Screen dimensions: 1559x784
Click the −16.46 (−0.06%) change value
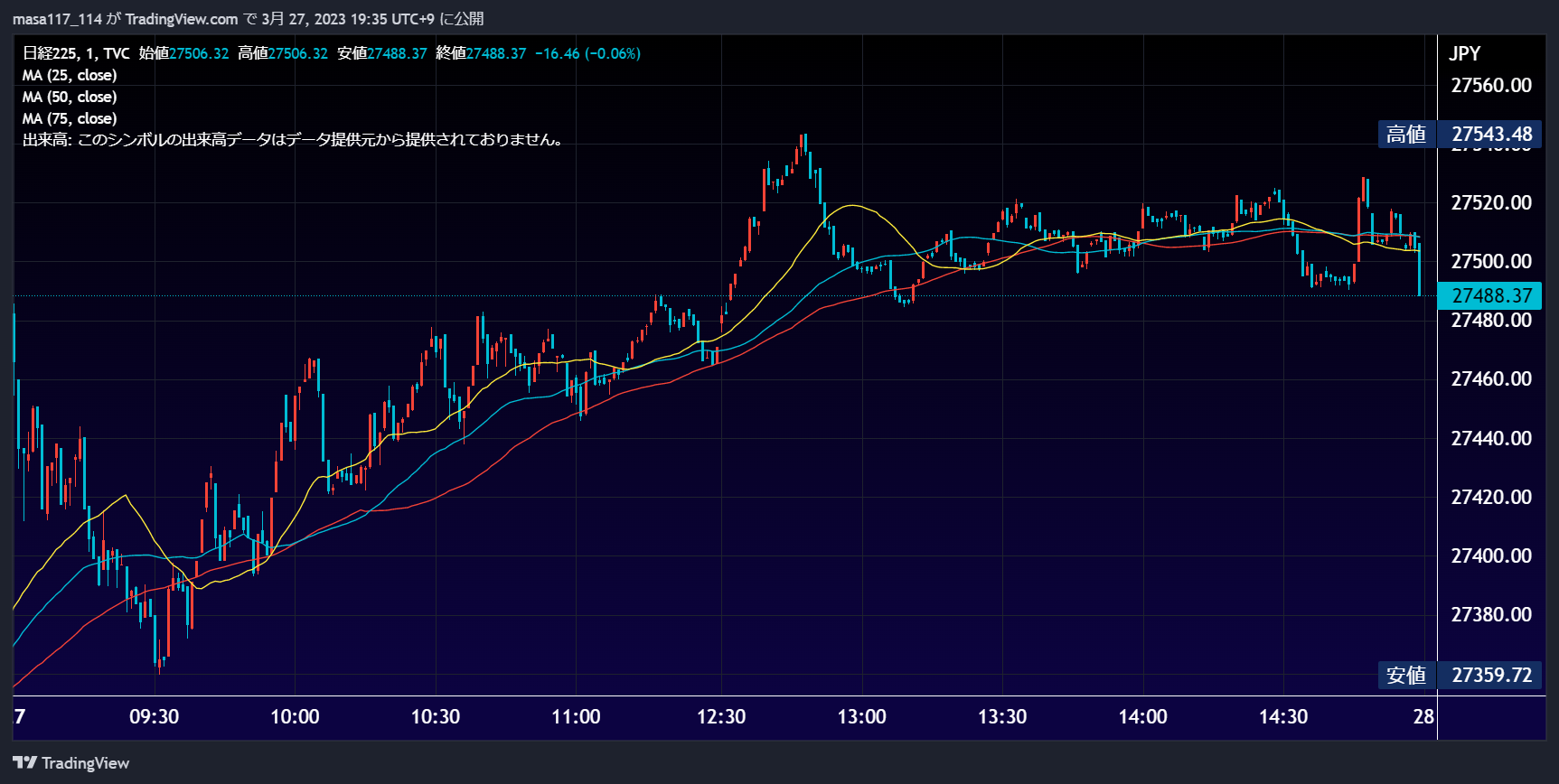587,53
